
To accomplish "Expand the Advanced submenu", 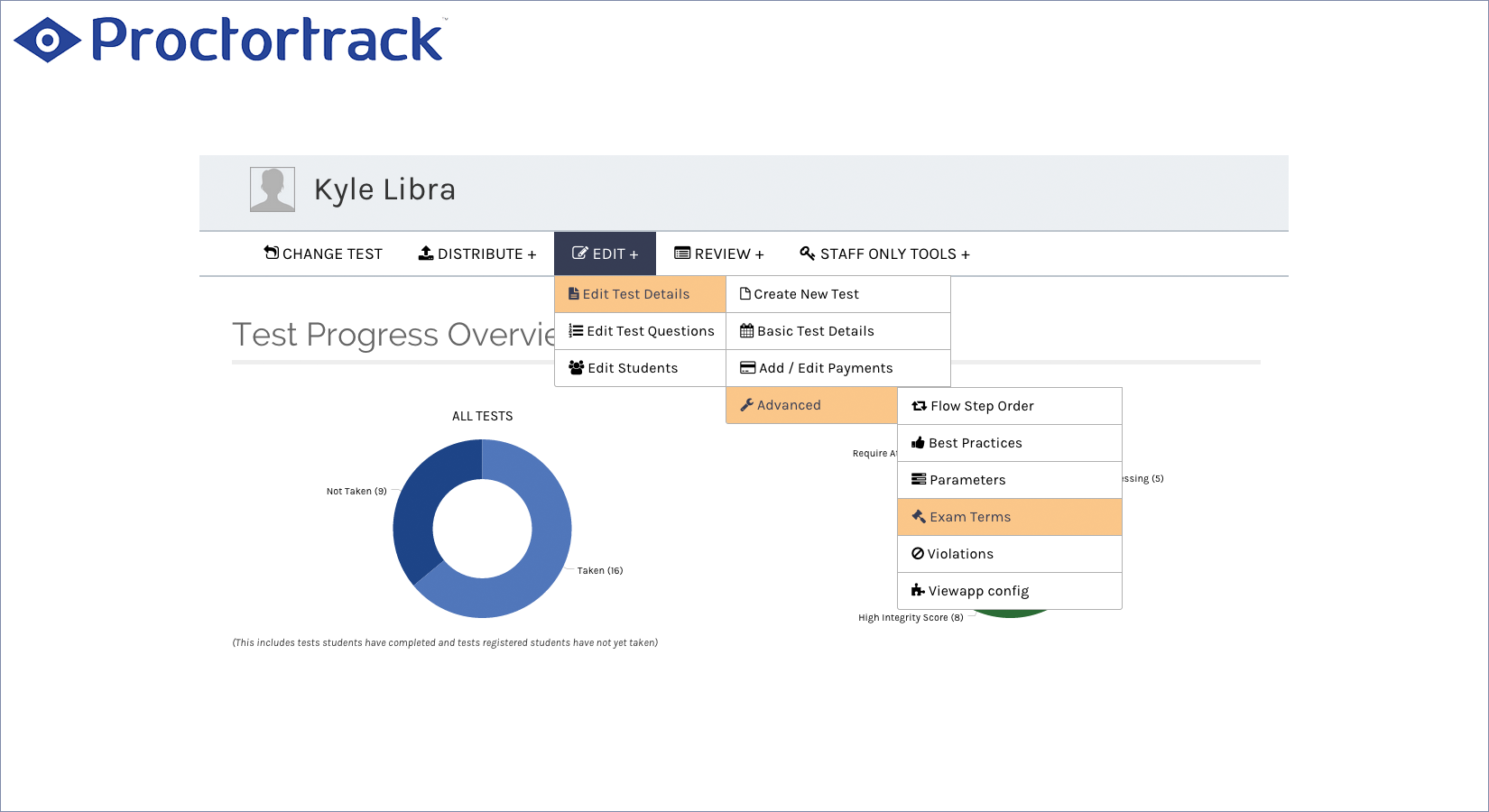I will click(789, 405).
